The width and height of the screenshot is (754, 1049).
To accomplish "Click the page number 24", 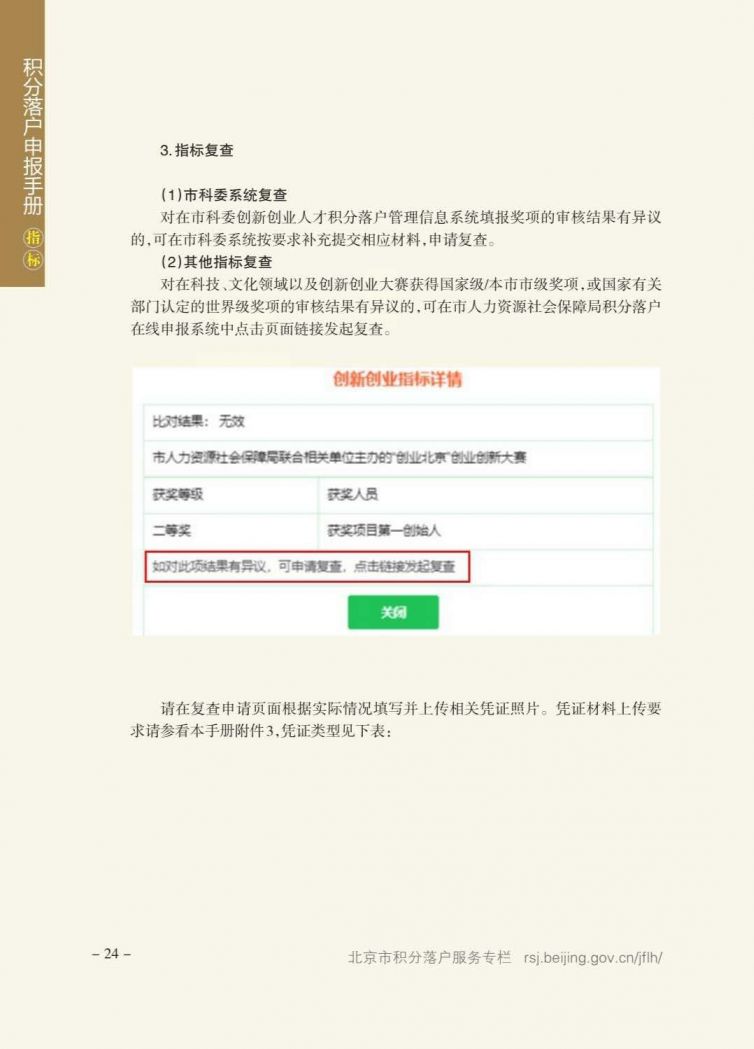I will [x=111, y=953].
